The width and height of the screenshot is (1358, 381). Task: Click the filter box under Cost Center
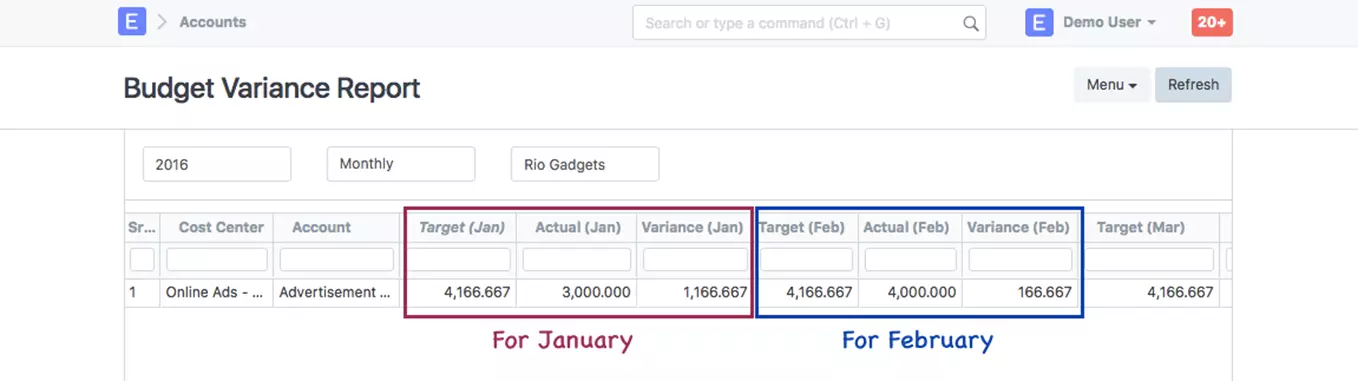(217, 260)
